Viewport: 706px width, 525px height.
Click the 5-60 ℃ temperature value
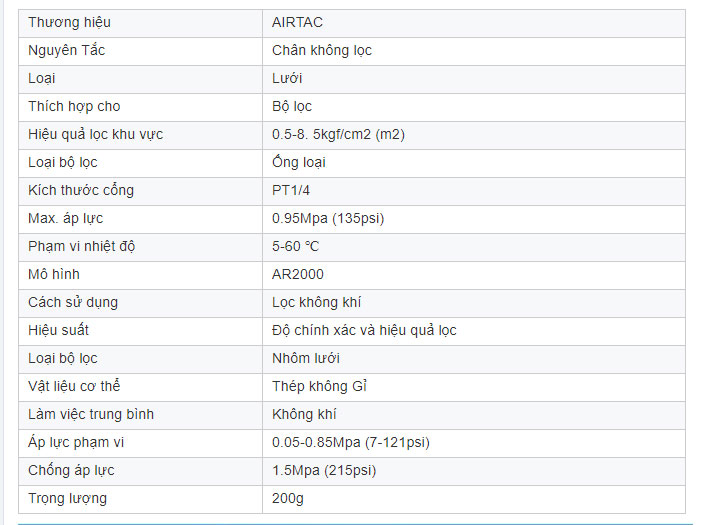pos(295,246)
